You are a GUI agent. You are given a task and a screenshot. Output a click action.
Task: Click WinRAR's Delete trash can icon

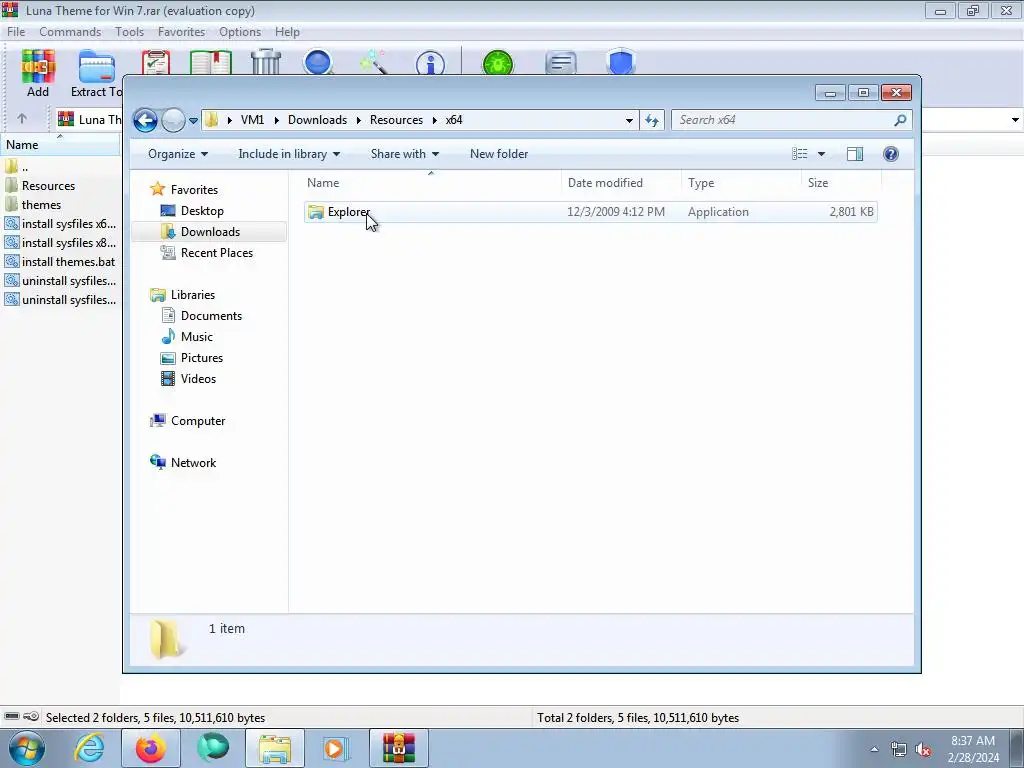266,63
